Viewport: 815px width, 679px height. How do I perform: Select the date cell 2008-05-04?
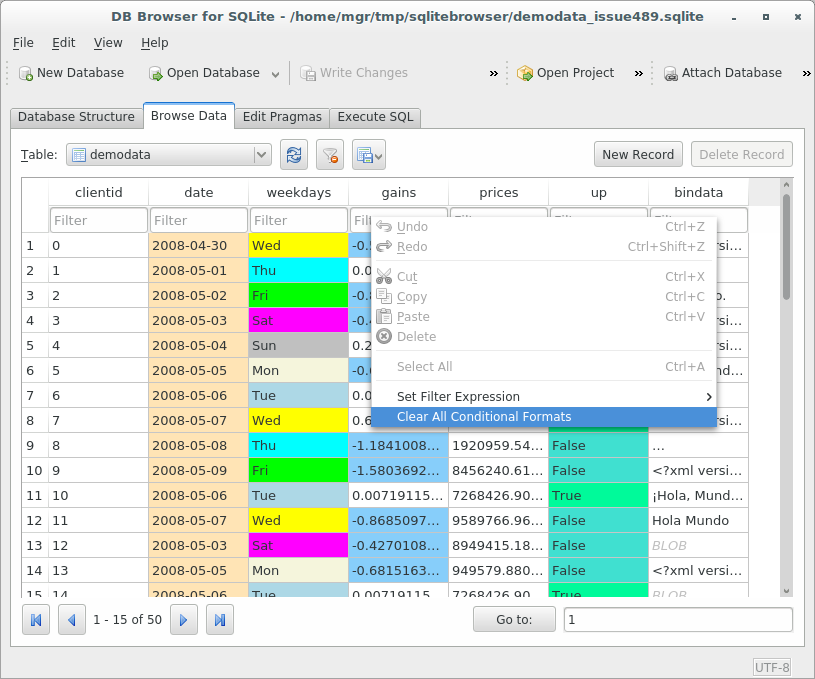[x=198, y=346]
